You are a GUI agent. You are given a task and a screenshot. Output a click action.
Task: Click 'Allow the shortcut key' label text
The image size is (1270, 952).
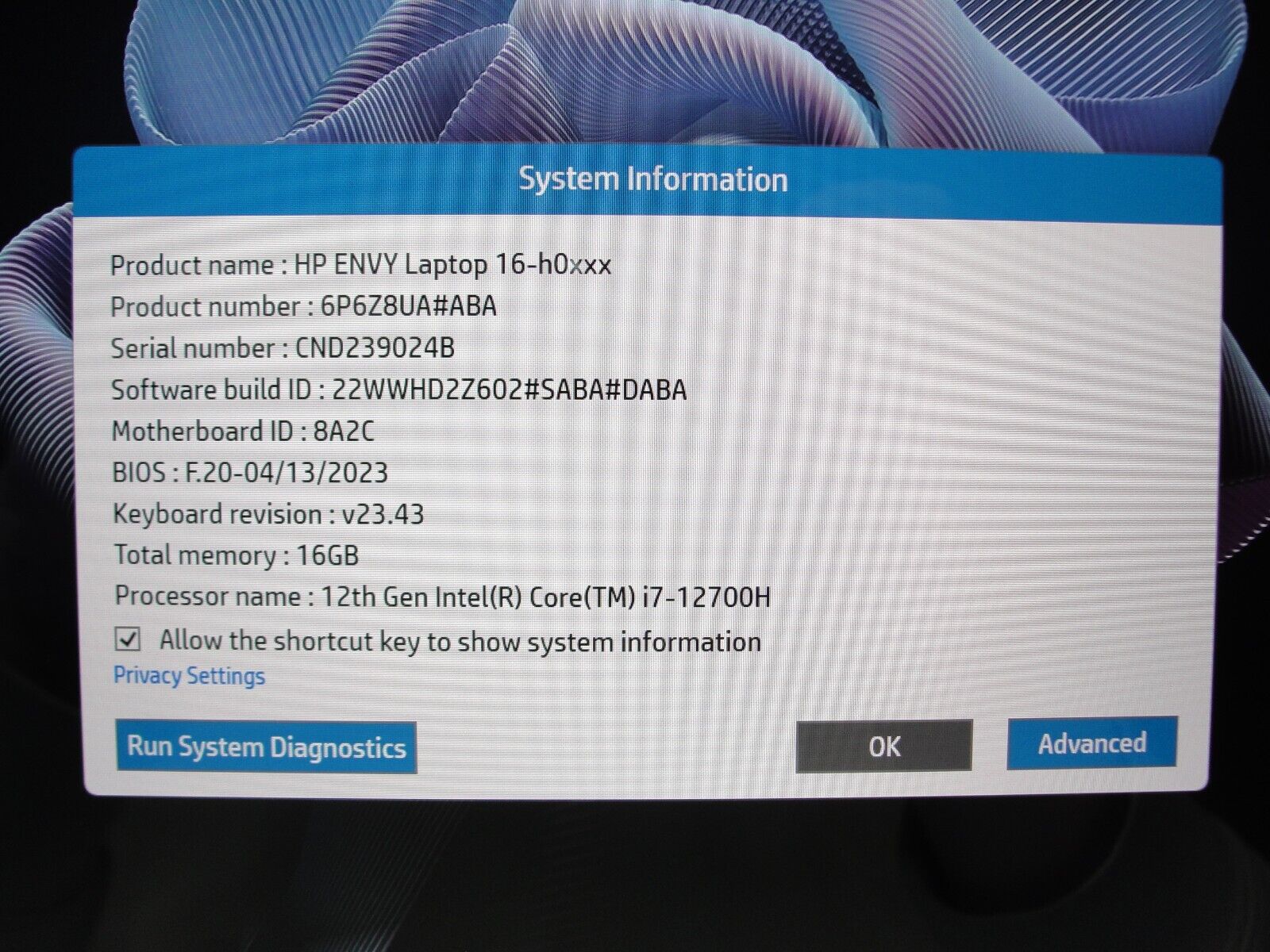point(460,641)
